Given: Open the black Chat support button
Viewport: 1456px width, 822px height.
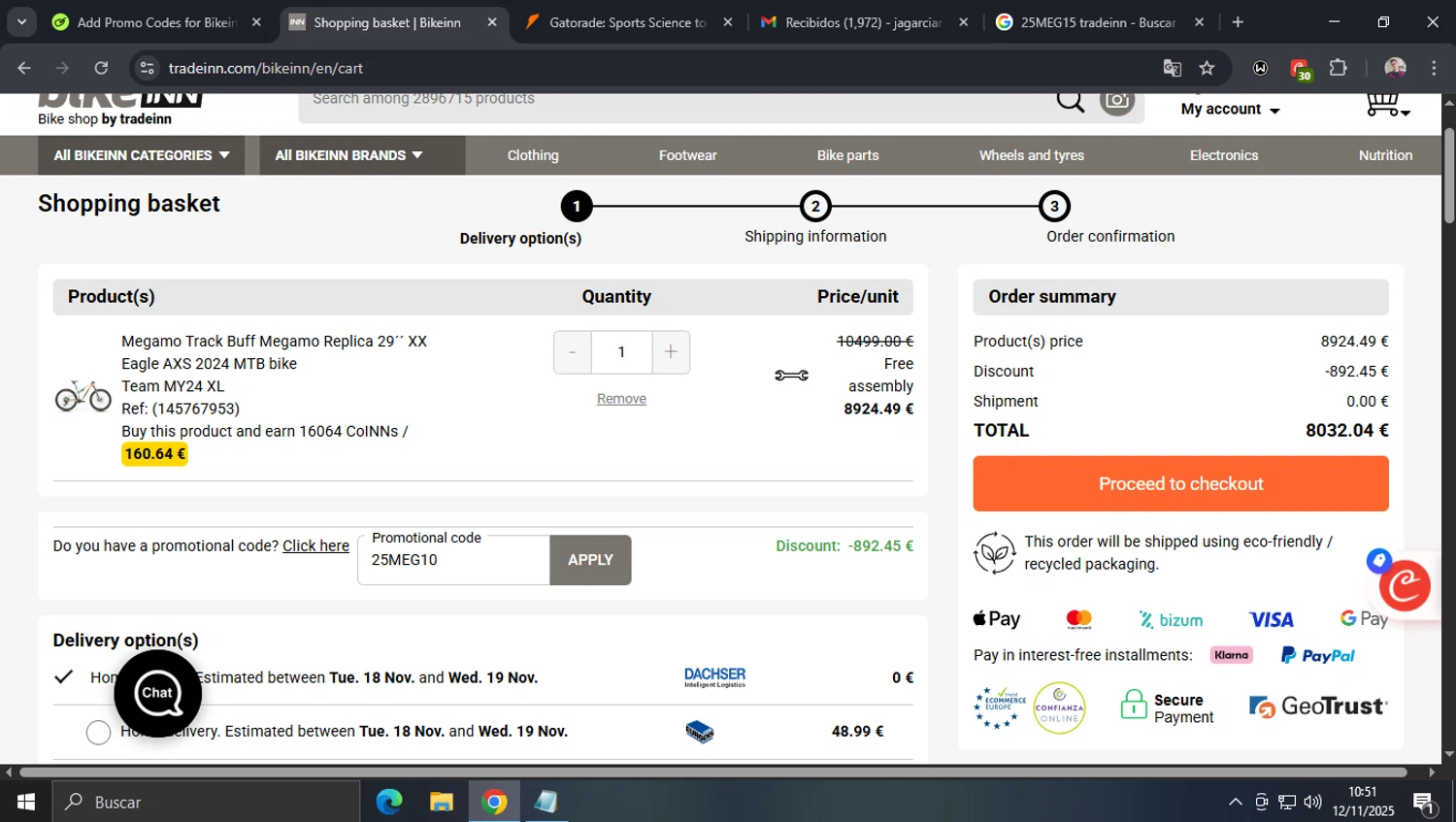Looking at the screenshot, I should [x=157, y=693].
